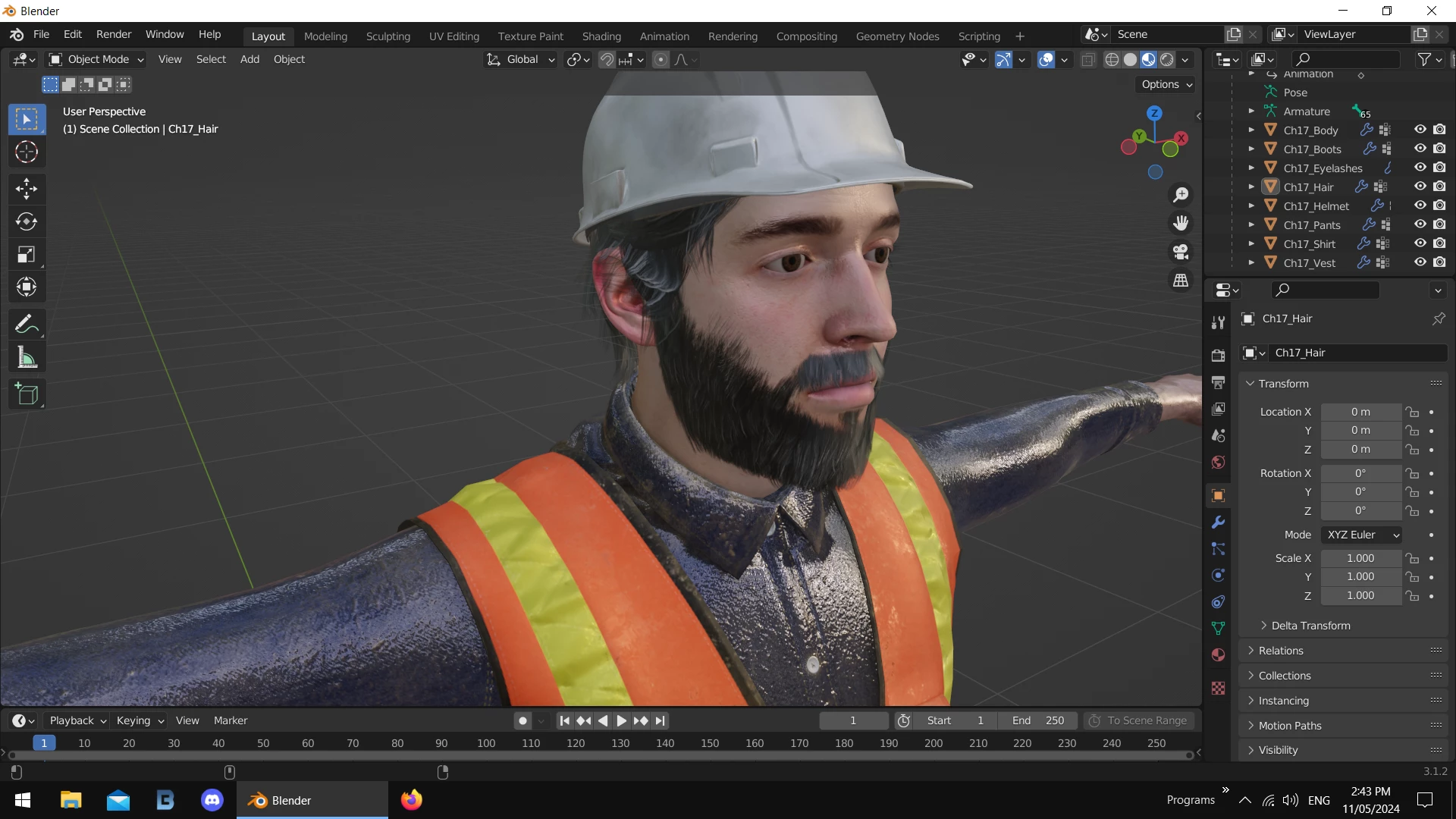Select the Cursor tool
Viewport: 1456px width, 819px height.
pos(27,152)
